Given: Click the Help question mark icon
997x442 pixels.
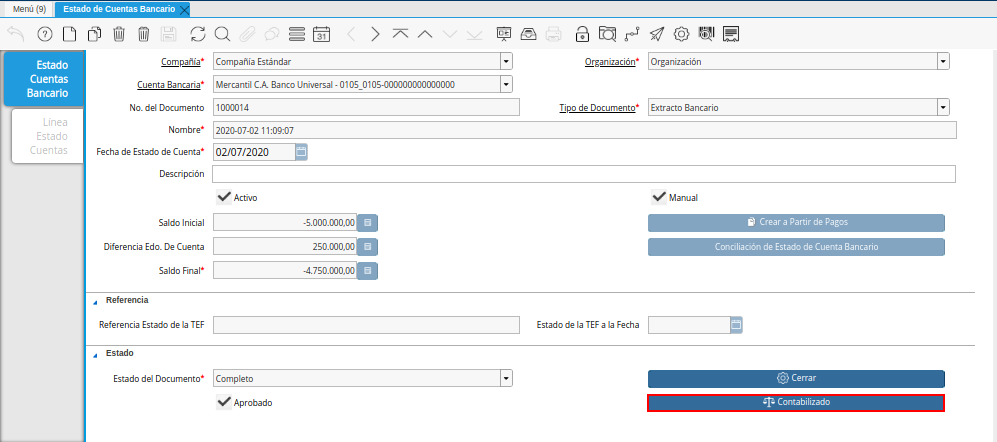Looking at the screenshot, I should (44, 34).
